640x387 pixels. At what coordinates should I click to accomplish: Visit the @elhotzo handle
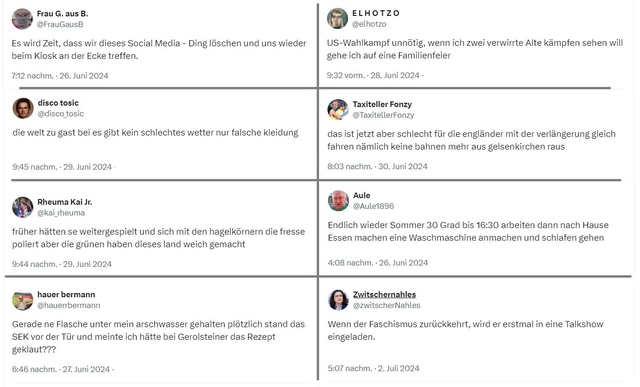point(369,24)
